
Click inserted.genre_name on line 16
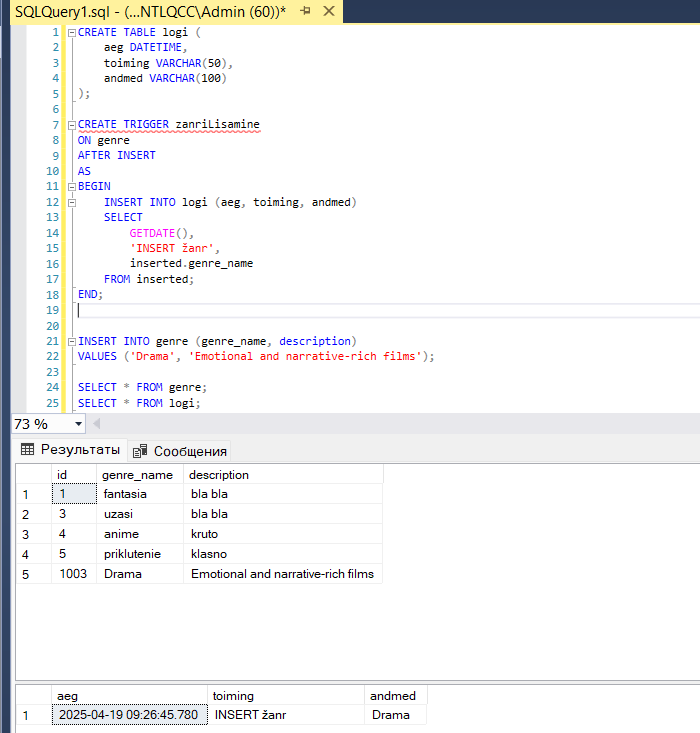(191, 263)
